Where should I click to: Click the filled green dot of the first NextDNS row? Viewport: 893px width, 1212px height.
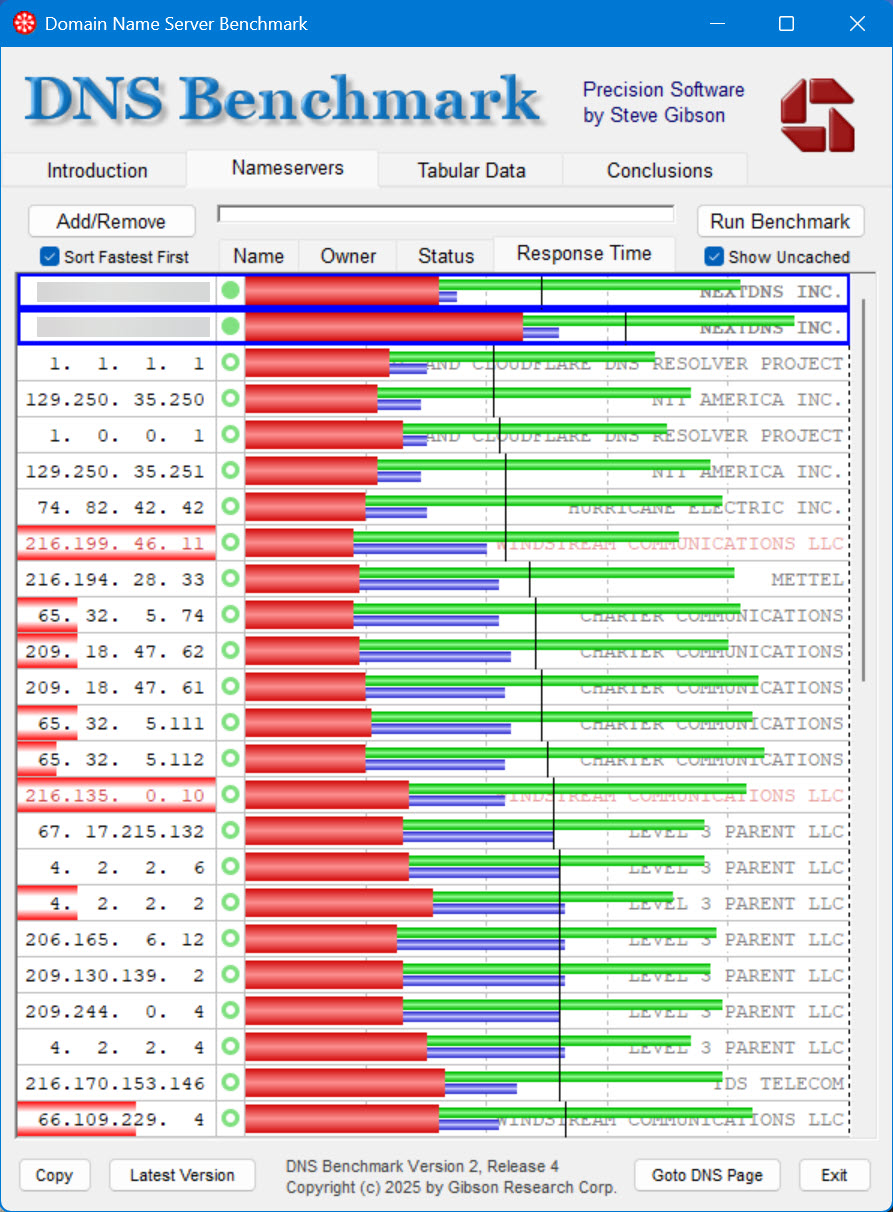(x=231, y=291)
